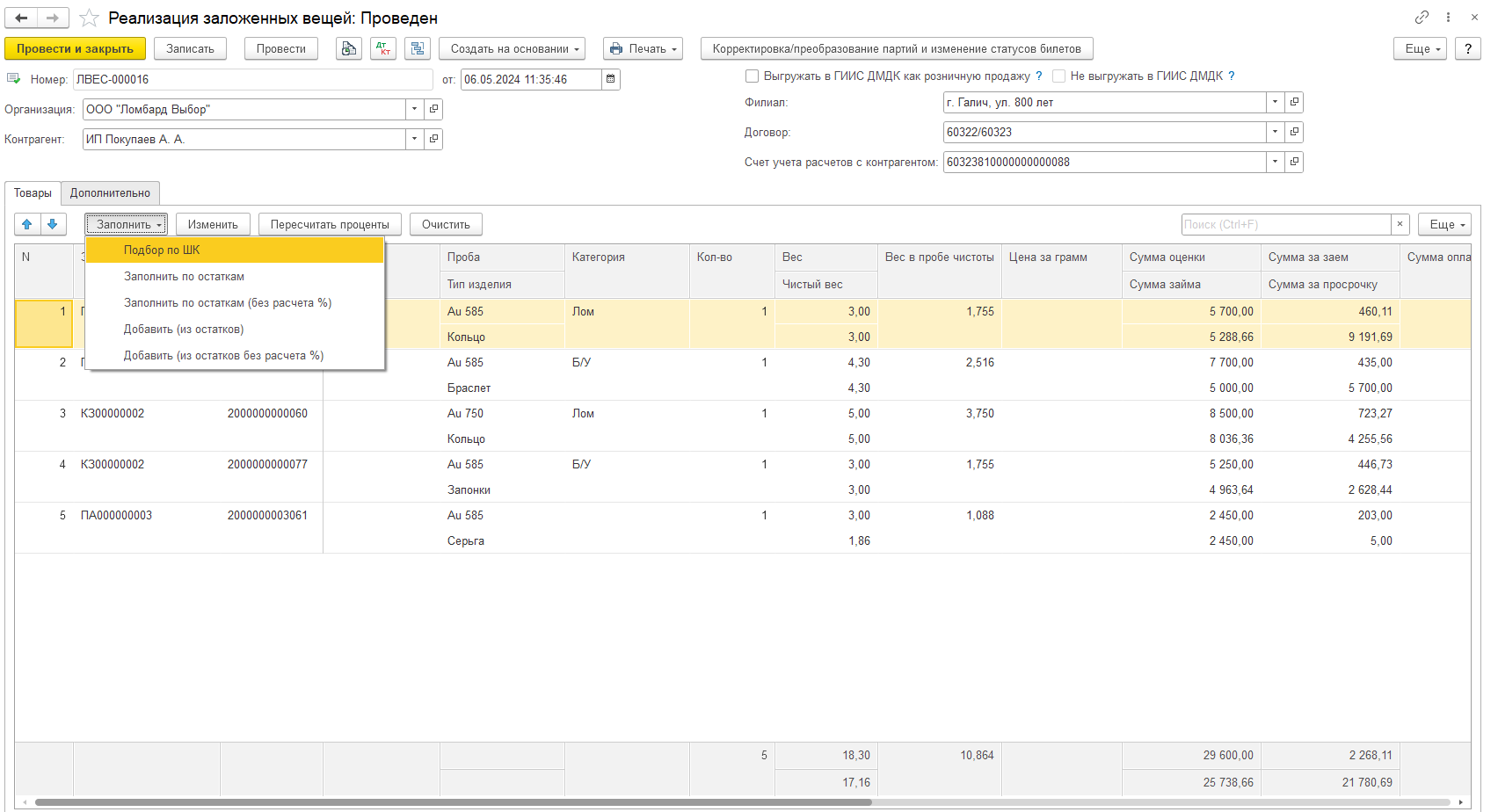Expand the Договор dropdown list
1498x812 pixels.
pyautogui.click(x=1276, y=132)
